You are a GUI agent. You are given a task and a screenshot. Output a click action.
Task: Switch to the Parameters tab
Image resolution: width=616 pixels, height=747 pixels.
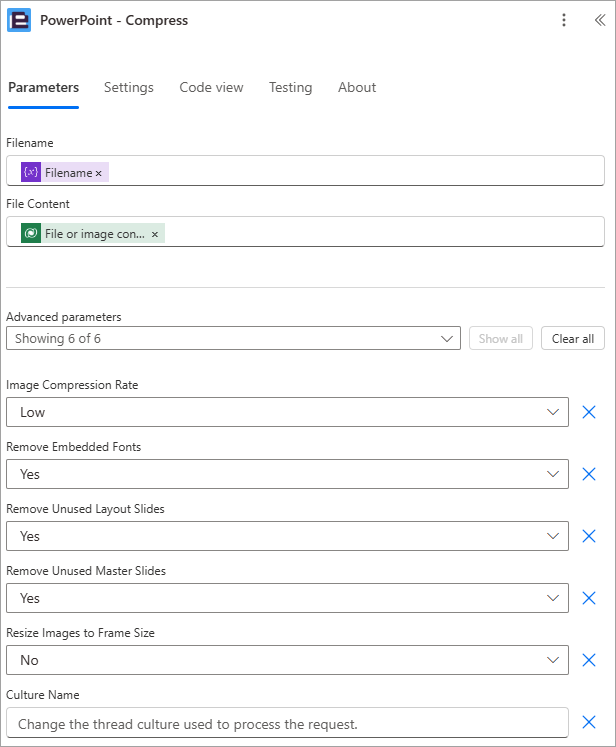point(43,88)
